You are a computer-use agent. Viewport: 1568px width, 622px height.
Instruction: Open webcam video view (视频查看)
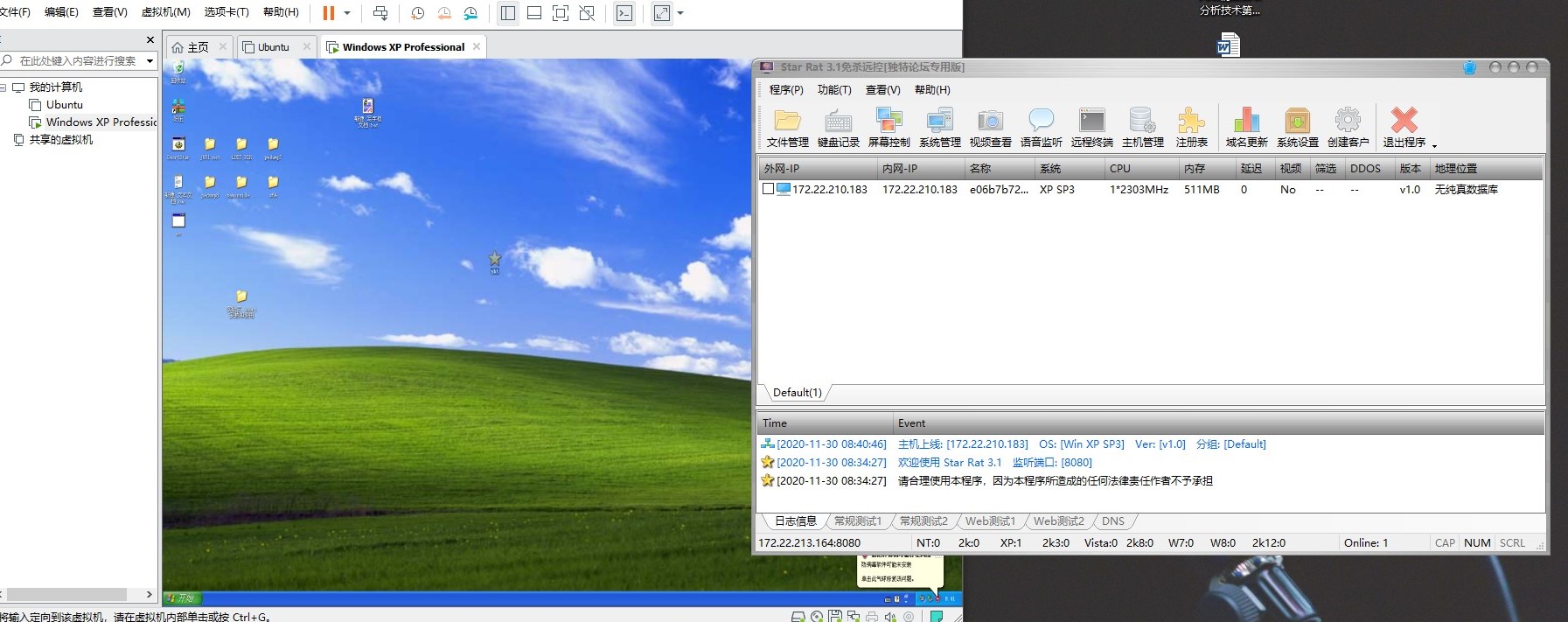point(990,128)
